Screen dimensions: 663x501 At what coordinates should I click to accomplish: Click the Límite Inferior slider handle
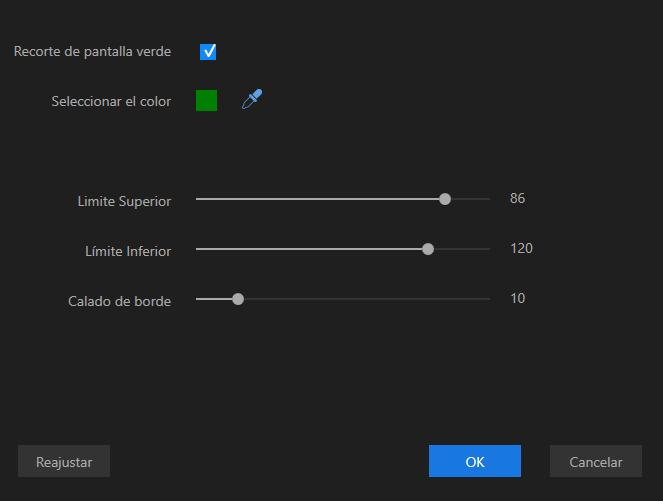428,249
